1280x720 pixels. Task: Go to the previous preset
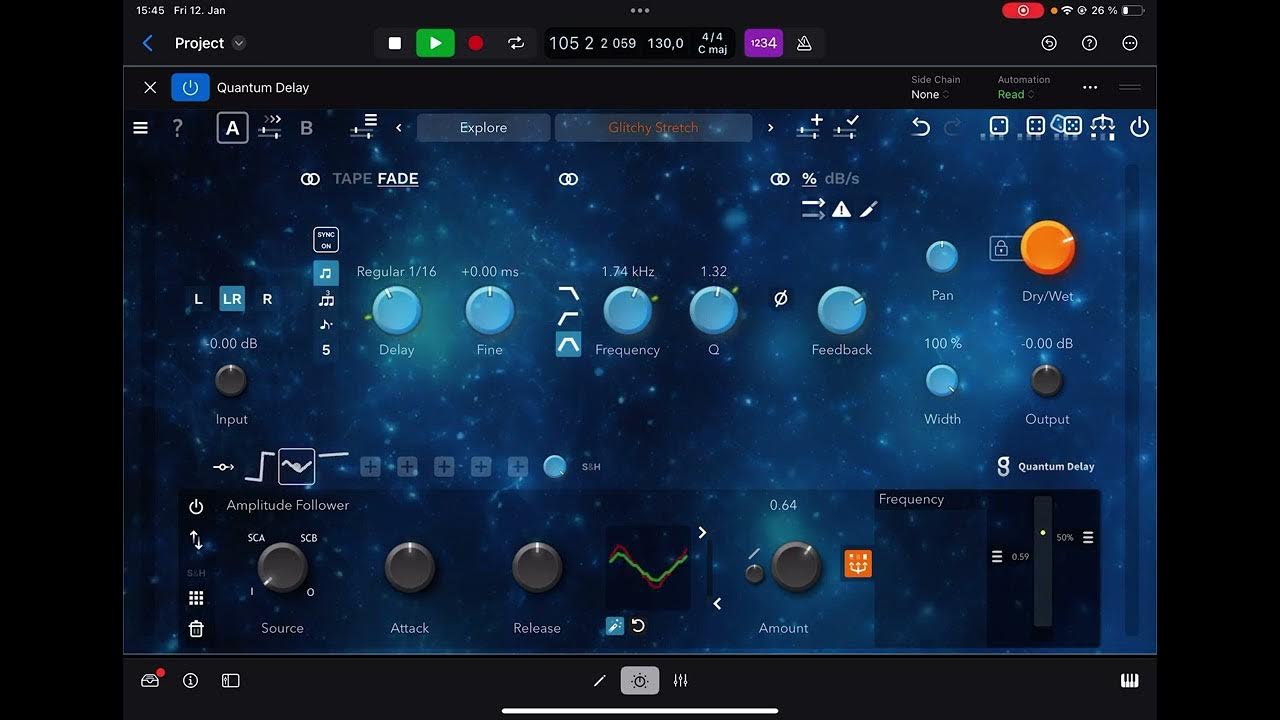pyautogui.click(x=399, y=127)
